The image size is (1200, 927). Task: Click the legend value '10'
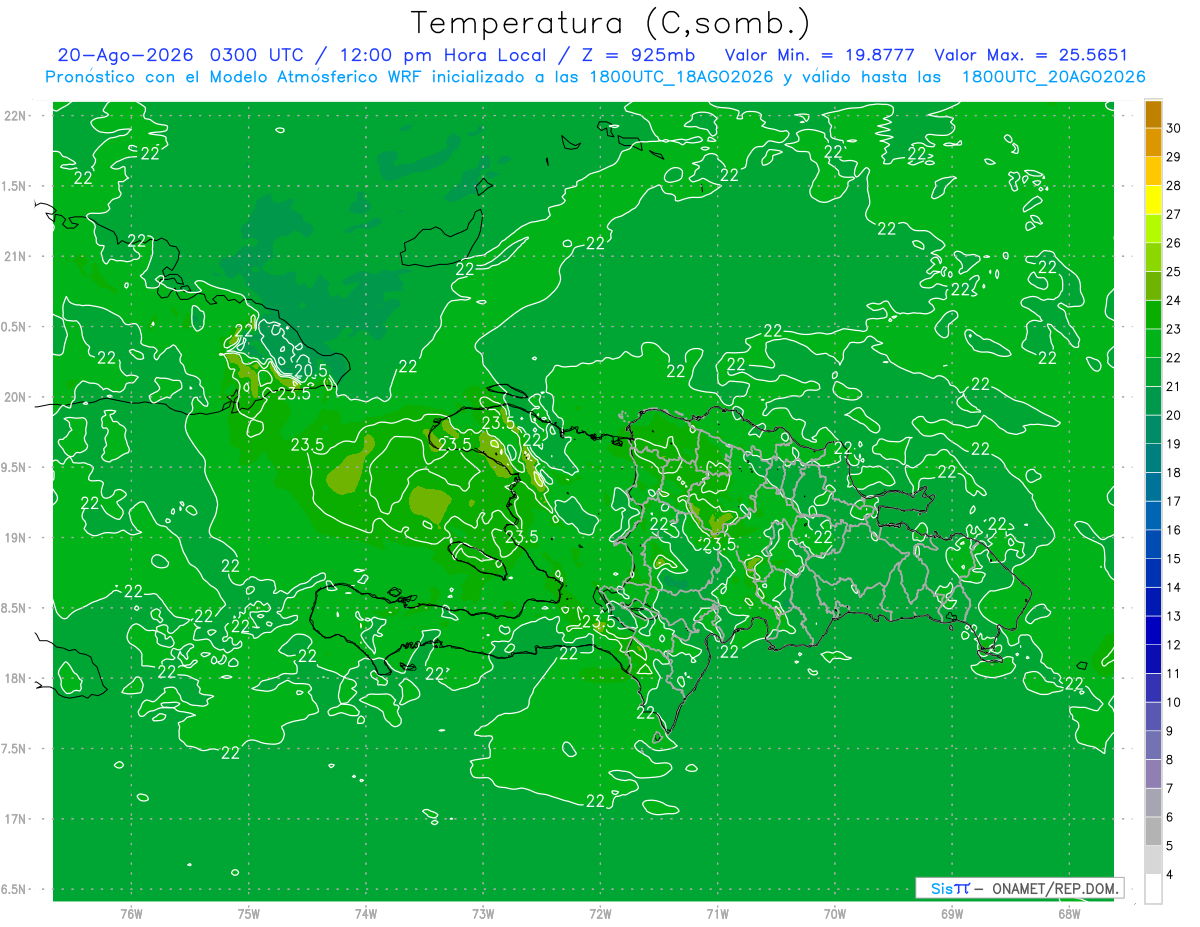1174,702
